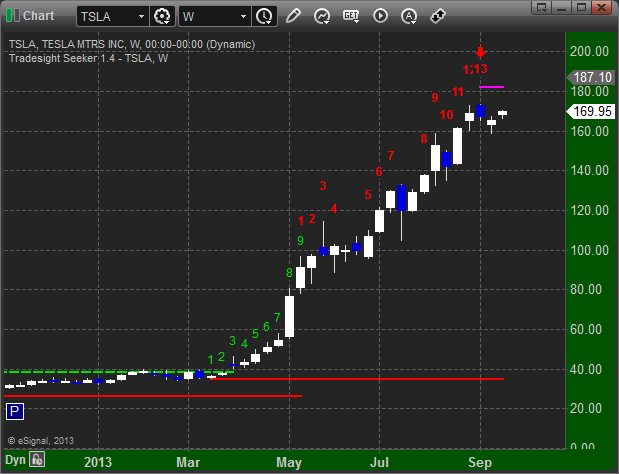Image resolution: width=619 pixels, height=474 pixels.
Task: Click the Chart title text
Action: click(x=38, y=15)
